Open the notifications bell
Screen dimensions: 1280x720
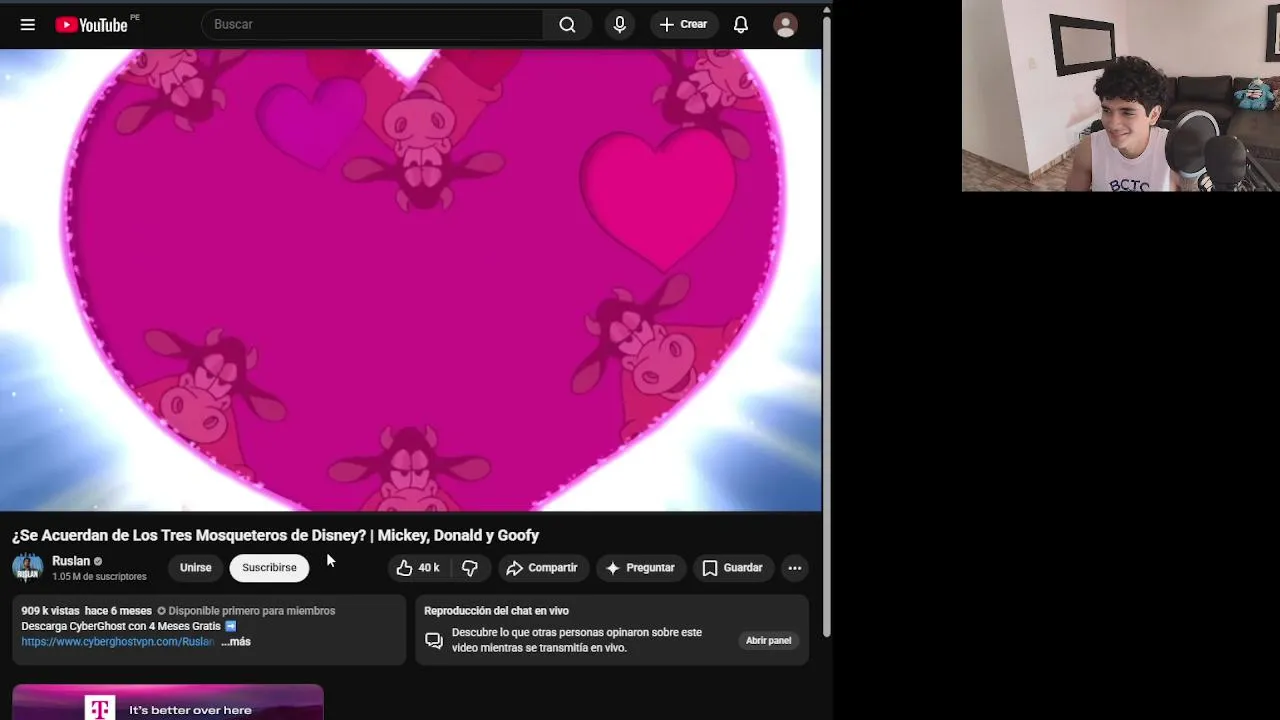point(741,25)
